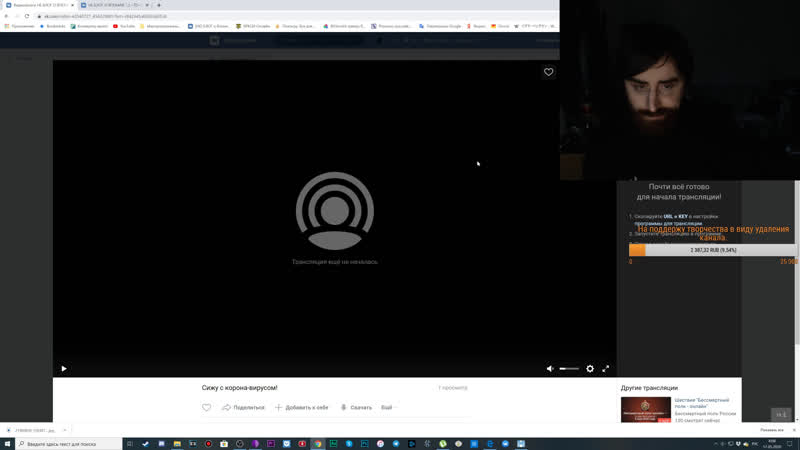Click Добавить к себе button

point(302,407)
